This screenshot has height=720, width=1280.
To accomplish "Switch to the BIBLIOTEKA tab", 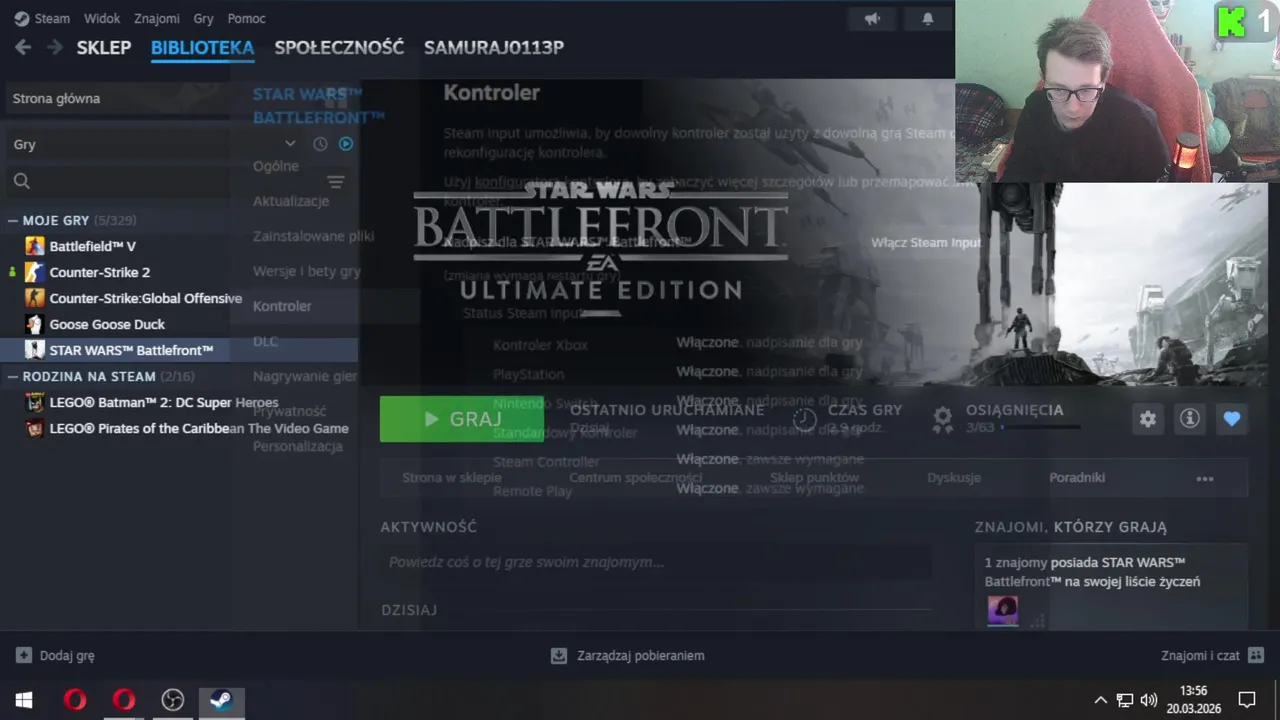I will [202, 47].
